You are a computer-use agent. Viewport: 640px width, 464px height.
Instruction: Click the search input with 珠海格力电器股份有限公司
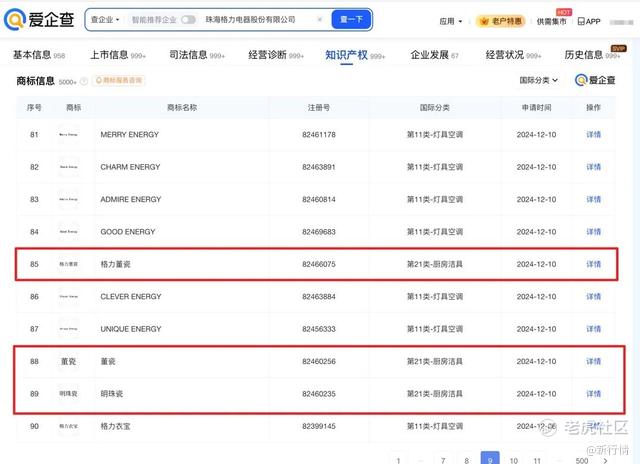(x=250, y=20)
